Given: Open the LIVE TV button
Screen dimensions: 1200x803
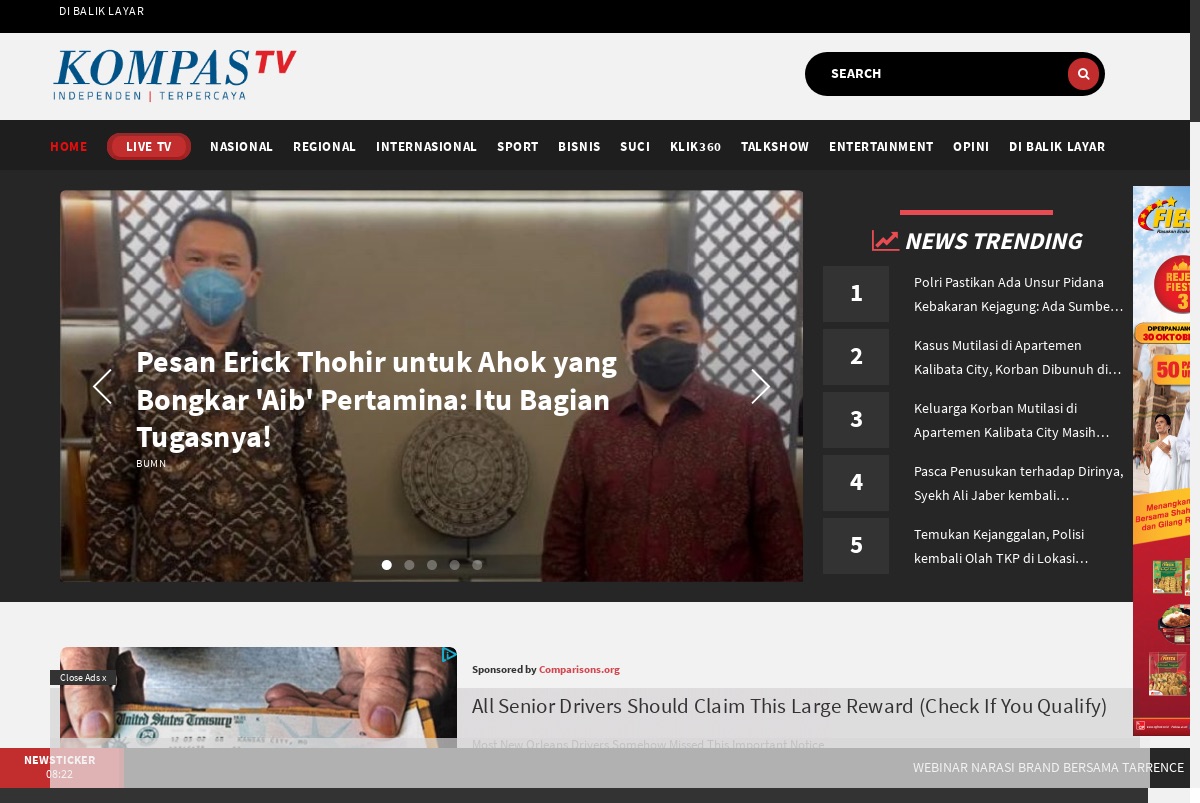Looking at the screenshot, I should (x=149, y=147).
